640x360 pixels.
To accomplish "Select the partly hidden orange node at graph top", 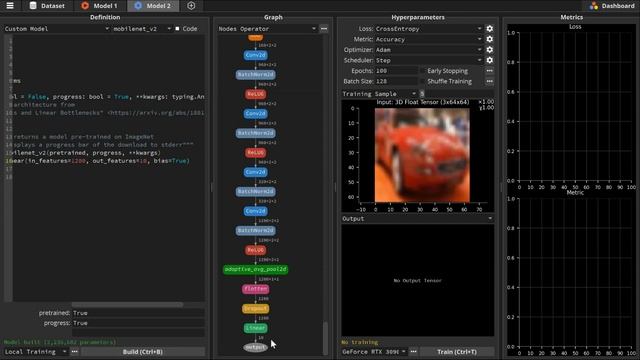I will coord(256,37).
